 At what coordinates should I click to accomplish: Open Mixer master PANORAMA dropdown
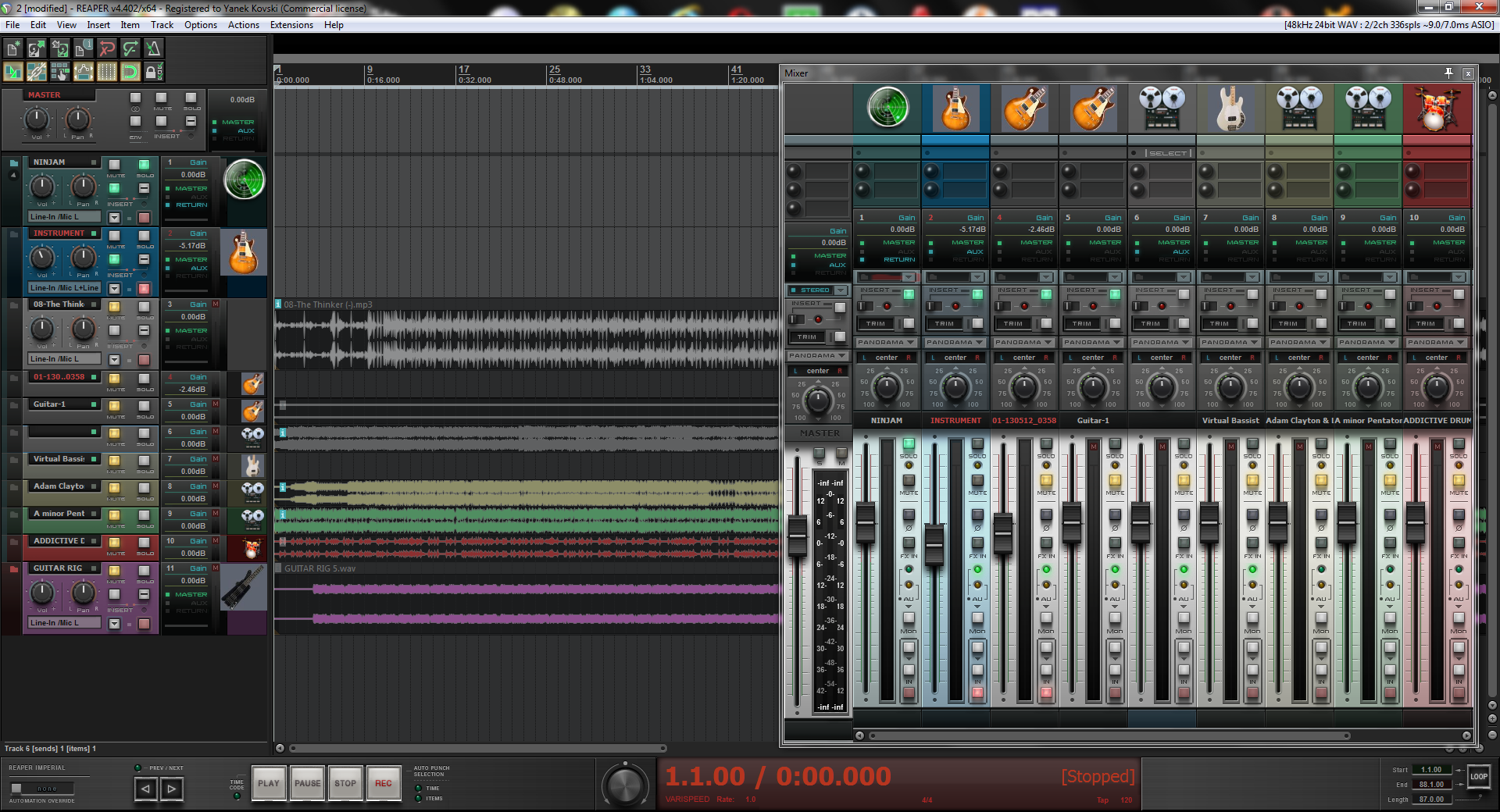pyautogui.click(x=818, y=356)
